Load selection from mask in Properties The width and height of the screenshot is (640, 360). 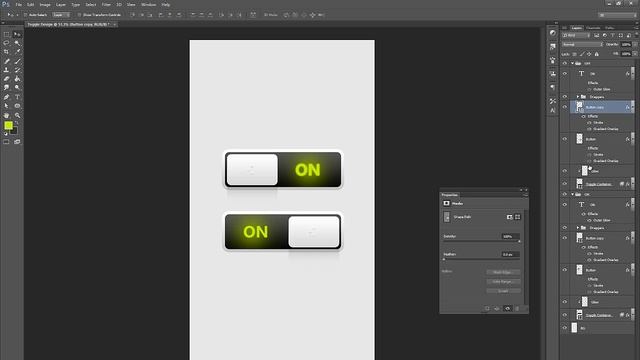point(487,309)
